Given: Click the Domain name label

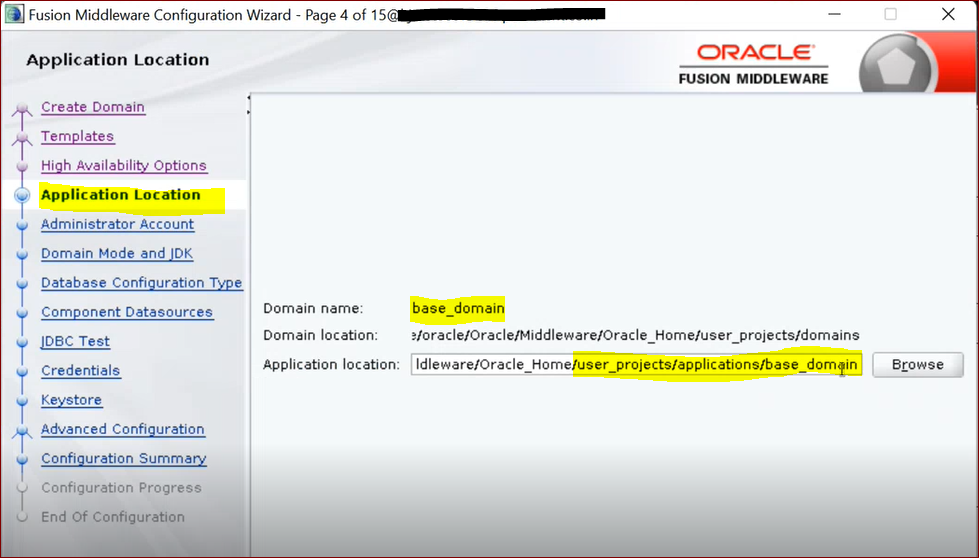Looking at the screenshot, I should point(313,308).
